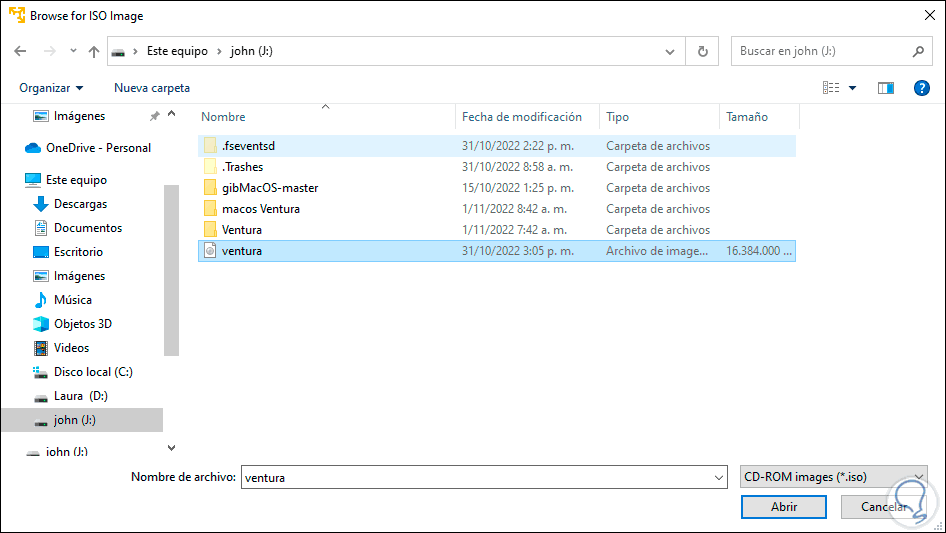
Task: Click the search magnifier icon
Action: click(x=918, y=51)
